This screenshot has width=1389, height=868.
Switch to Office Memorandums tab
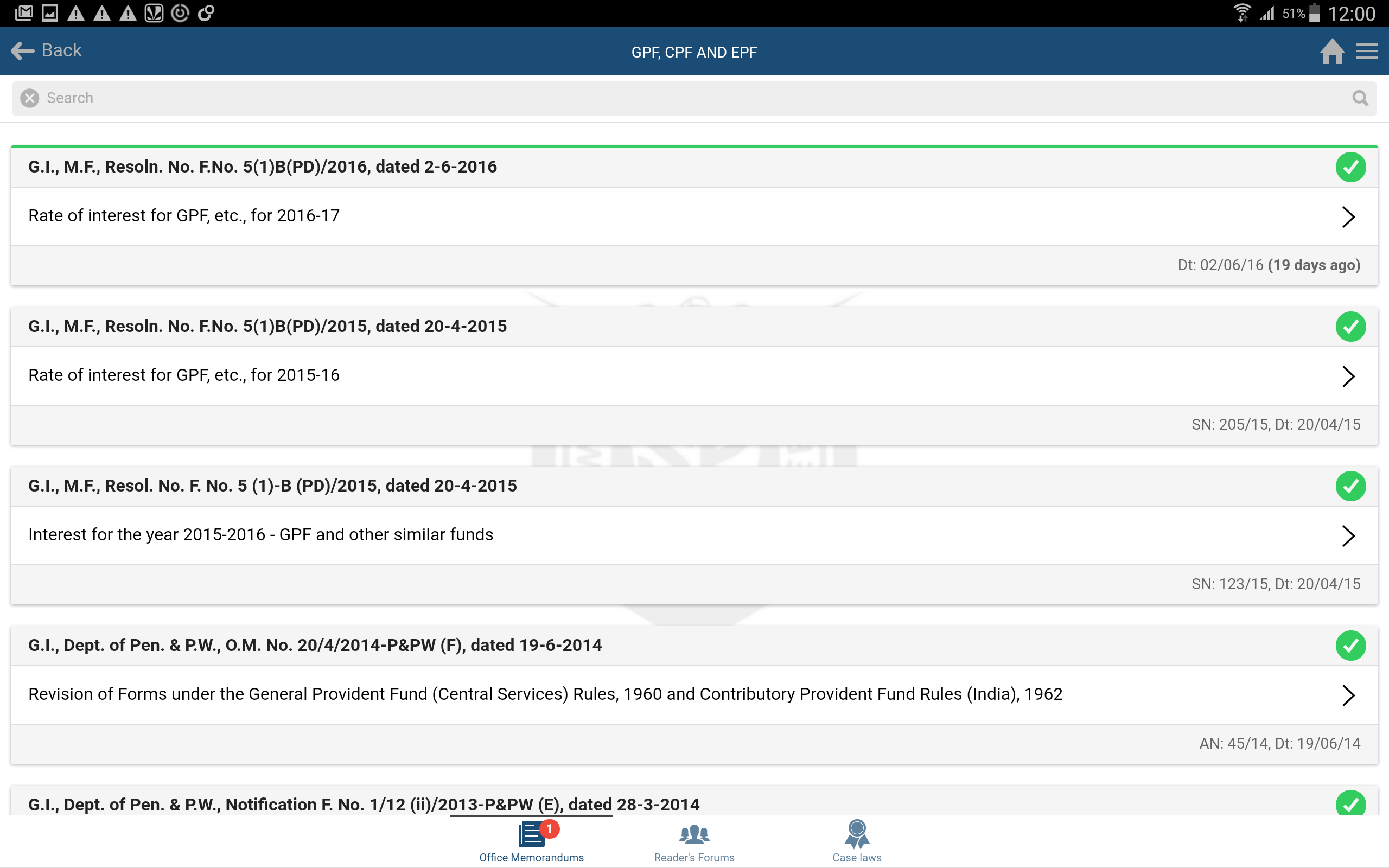pyautogui.click(x=532, y=842)
